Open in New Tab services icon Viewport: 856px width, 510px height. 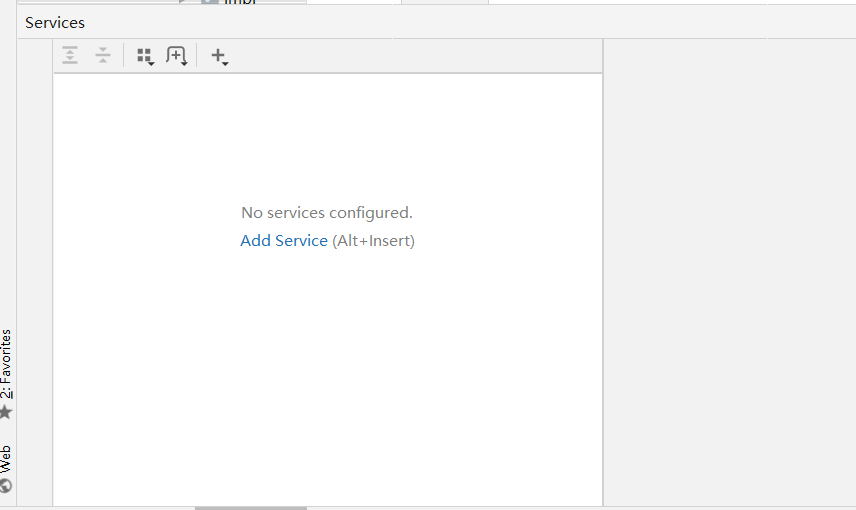177,56
